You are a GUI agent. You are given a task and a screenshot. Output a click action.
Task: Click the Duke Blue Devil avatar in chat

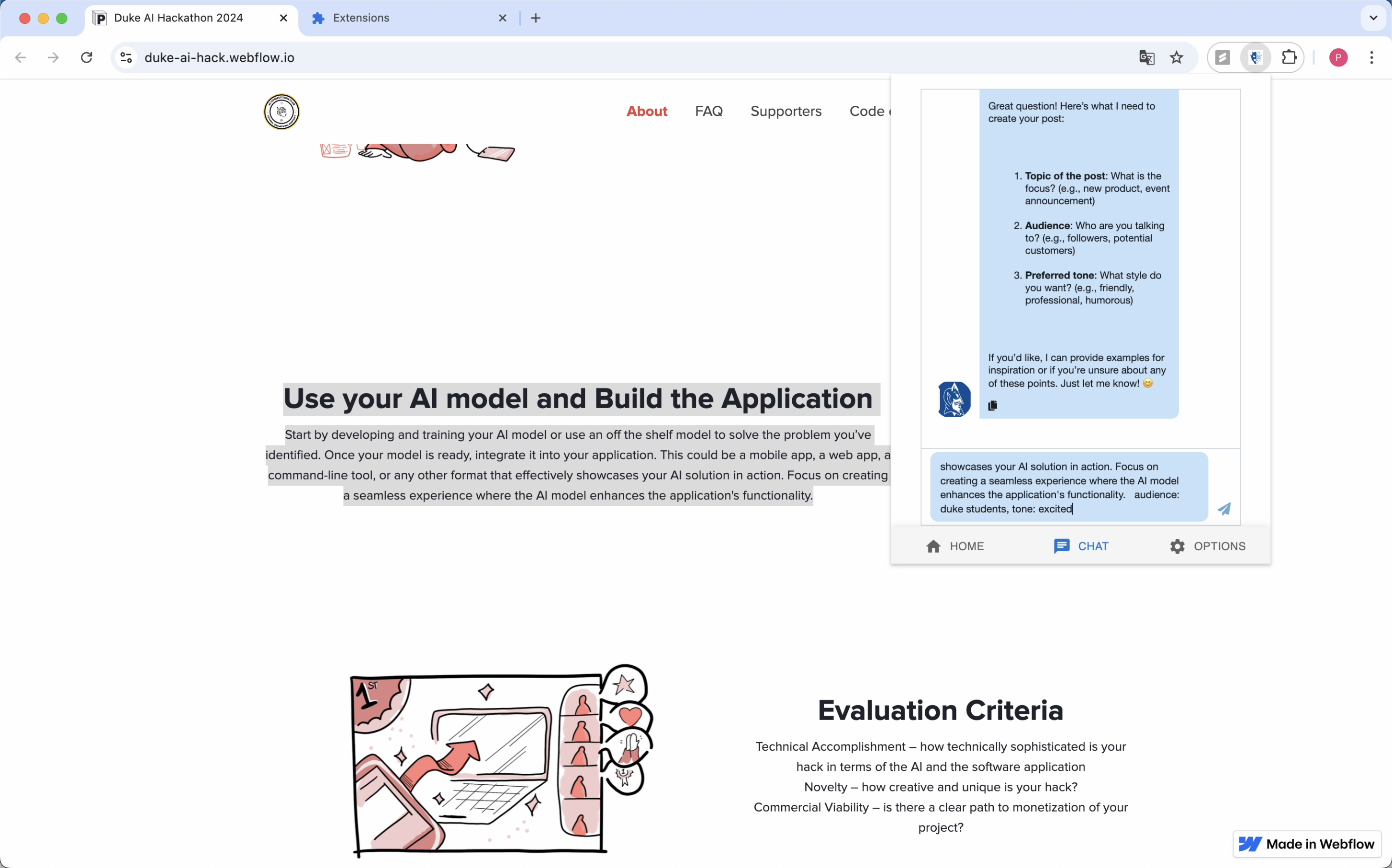click(953, 399)
